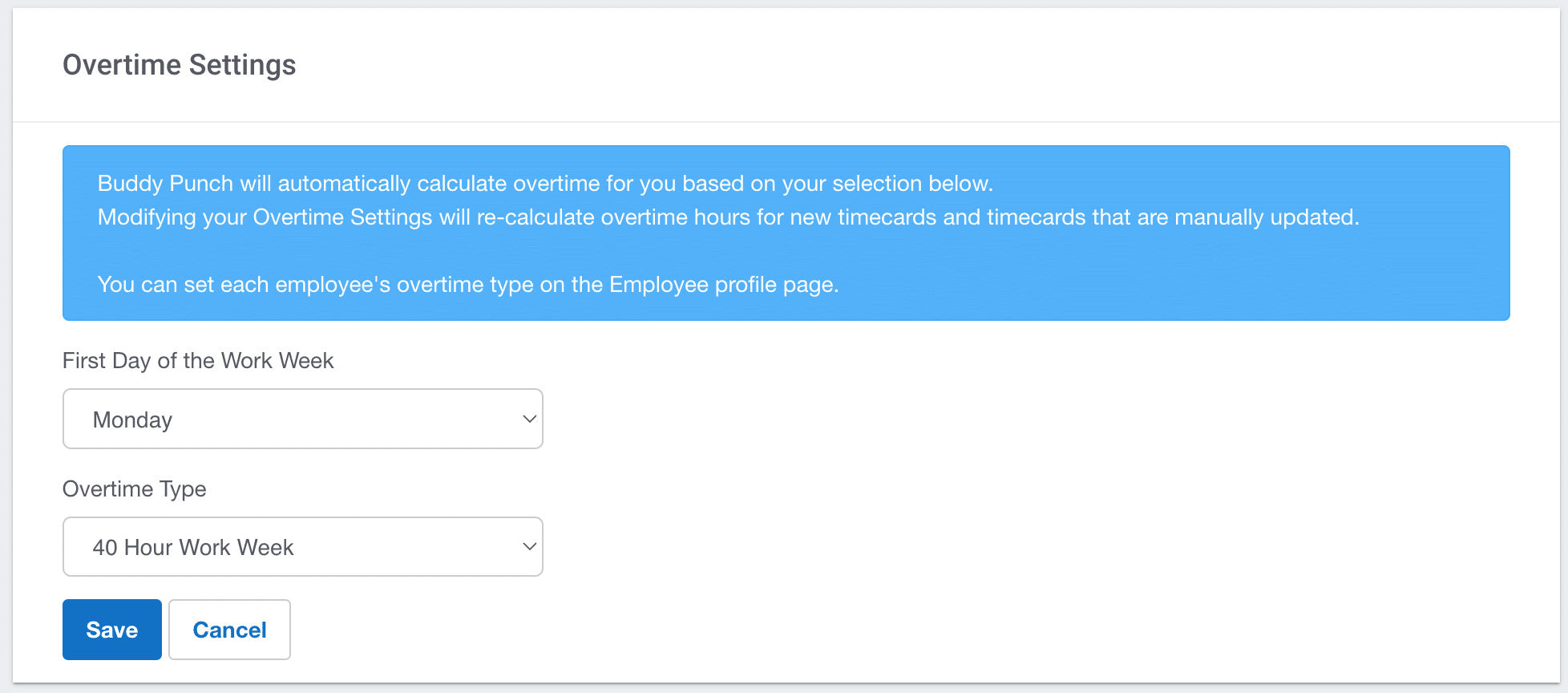The height and width of the screenshot is (693, 1568).
Task: Click the First Day of the Work Week label
Action: (x=198, y=361)
